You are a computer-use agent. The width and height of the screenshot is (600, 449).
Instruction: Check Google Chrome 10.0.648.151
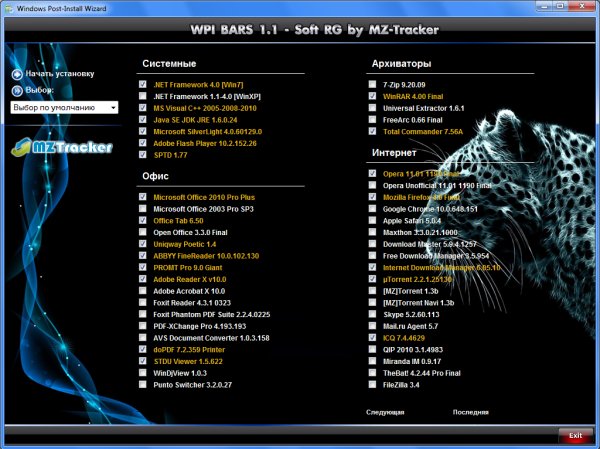coord(372,209)
